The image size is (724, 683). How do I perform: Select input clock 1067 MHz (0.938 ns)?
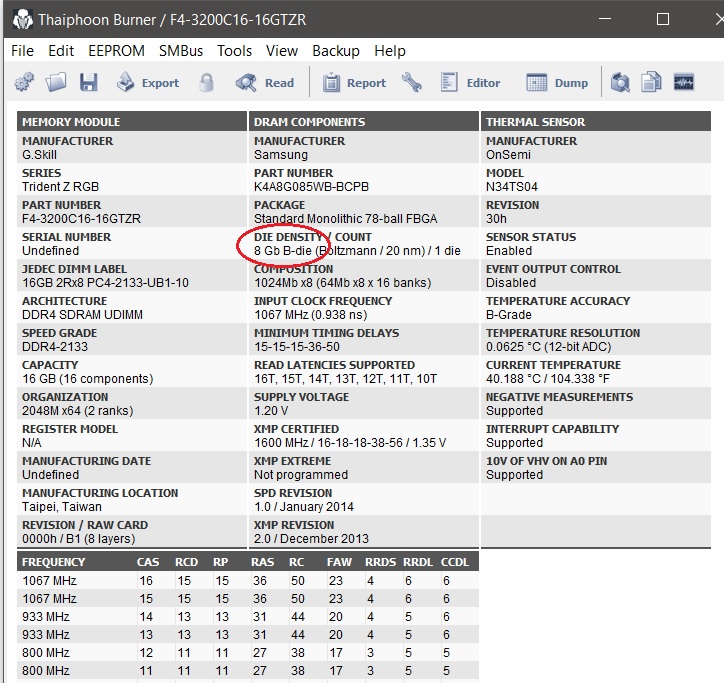click(x=310, y=314)
